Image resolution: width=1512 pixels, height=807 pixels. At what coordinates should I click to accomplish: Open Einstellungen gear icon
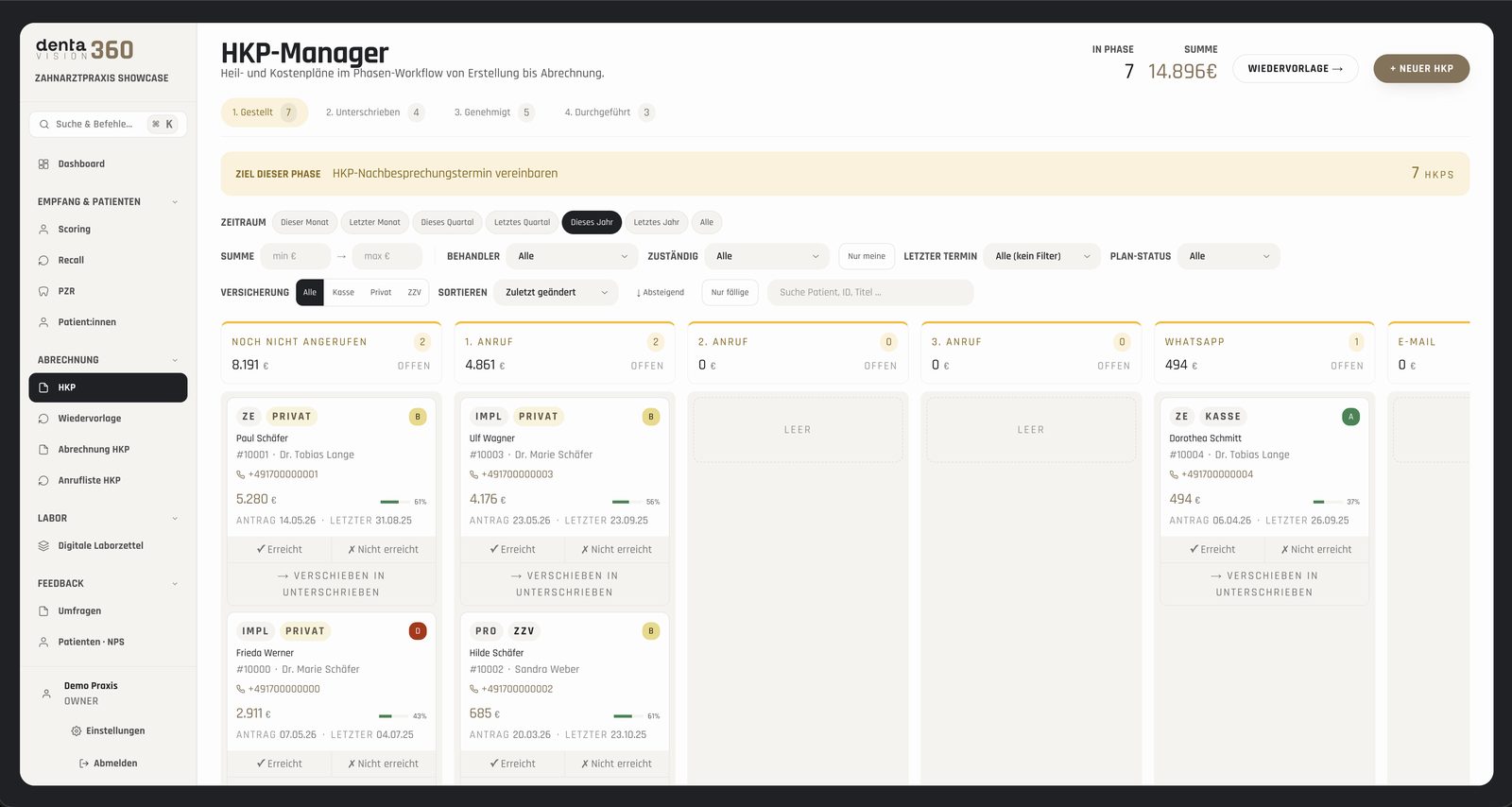pos(77,731)
